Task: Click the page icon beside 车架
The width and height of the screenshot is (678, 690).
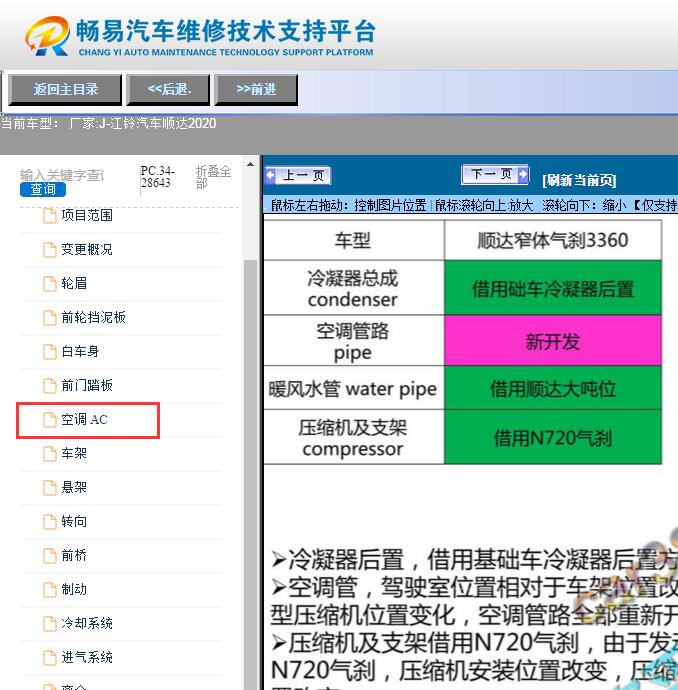Action: (50, 454)
